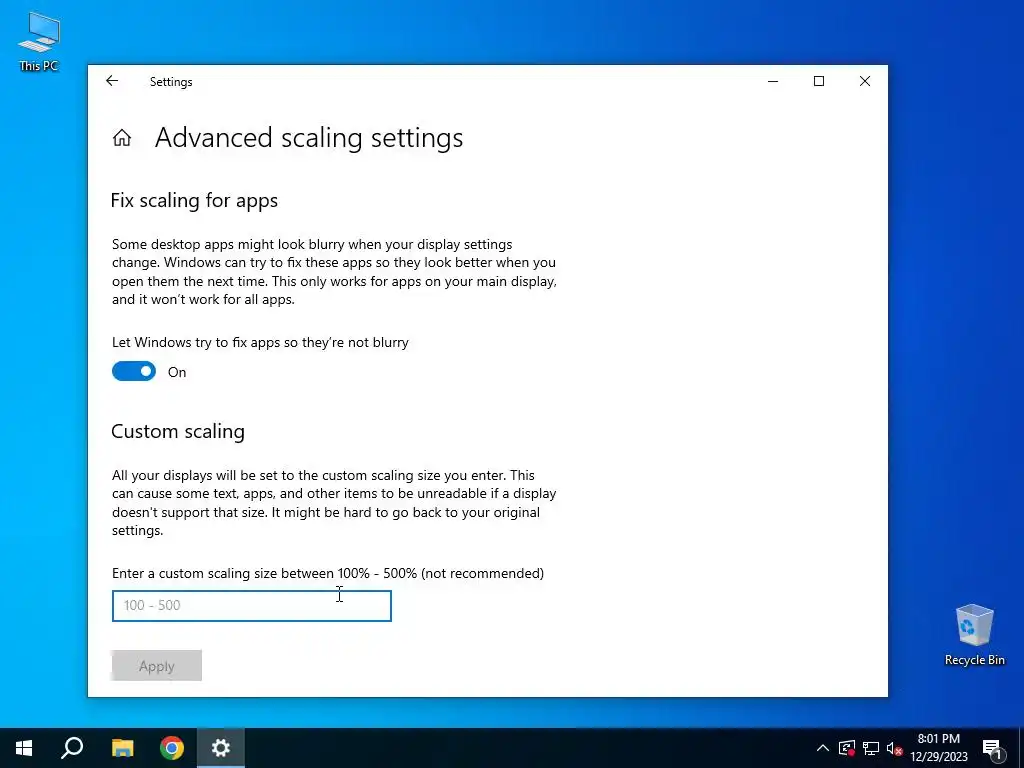
Task: Open the taskbar clock and date
Action: pos(938,748)
